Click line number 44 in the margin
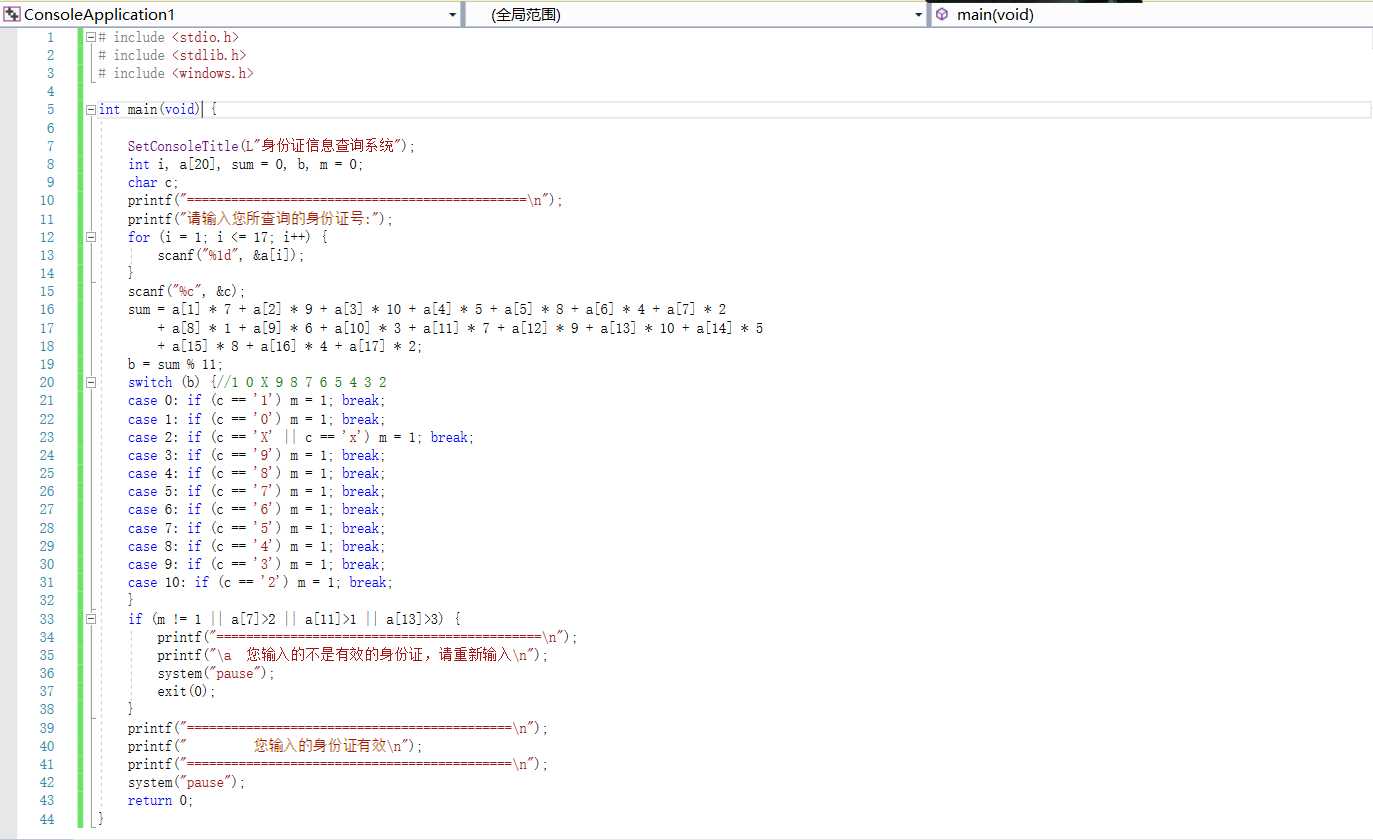This screenshot has height=840, width=1373. [x=47, y=819]
